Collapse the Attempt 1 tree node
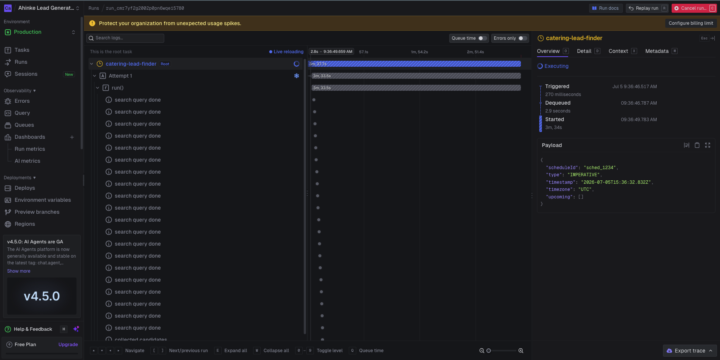 click(x=94, y=76)
